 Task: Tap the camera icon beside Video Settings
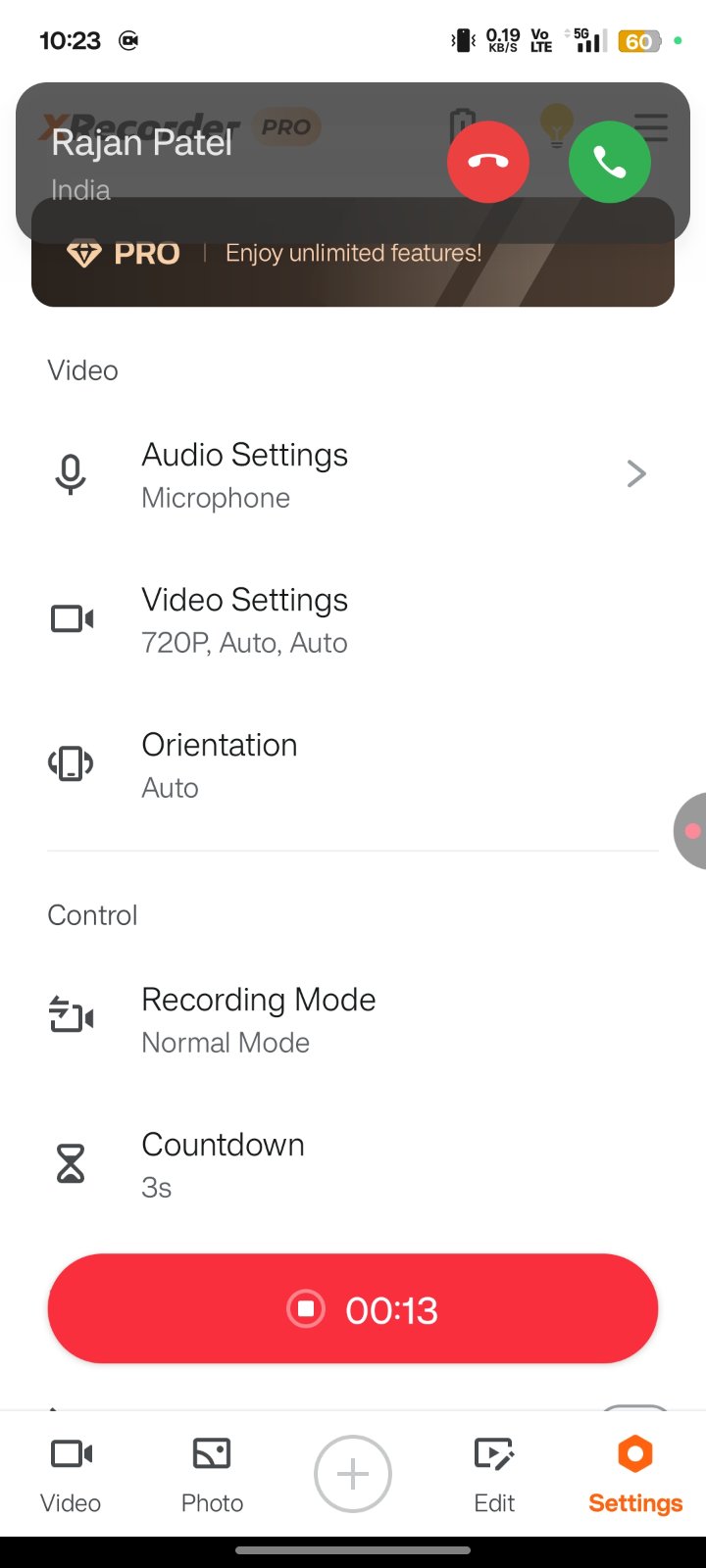click(72, 619)
